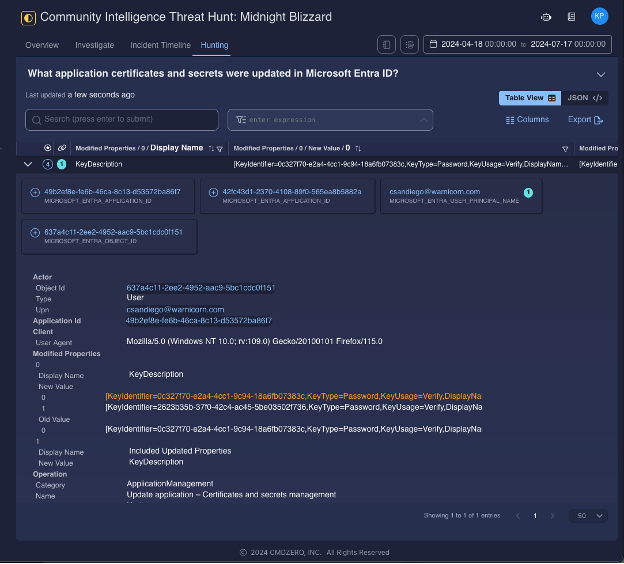Click teal badge on csandiego user card
This screenshot has height=564, width=624.
click(528, 193)
